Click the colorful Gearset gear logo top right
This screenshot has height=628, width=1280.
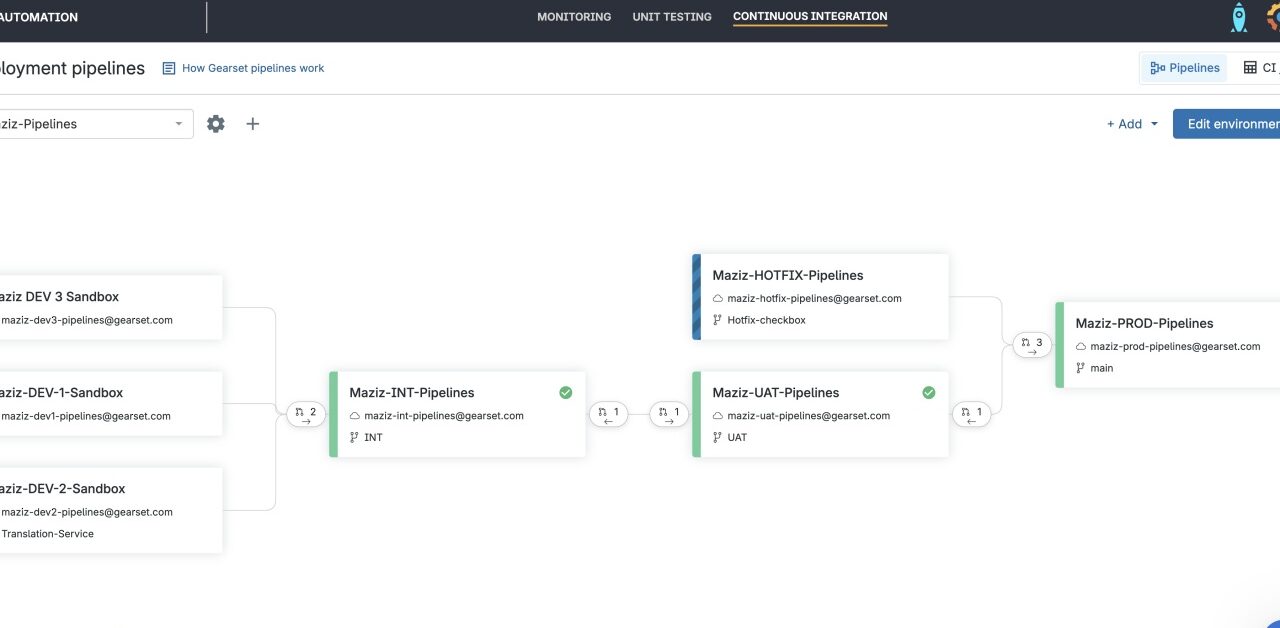[1274, 17]
